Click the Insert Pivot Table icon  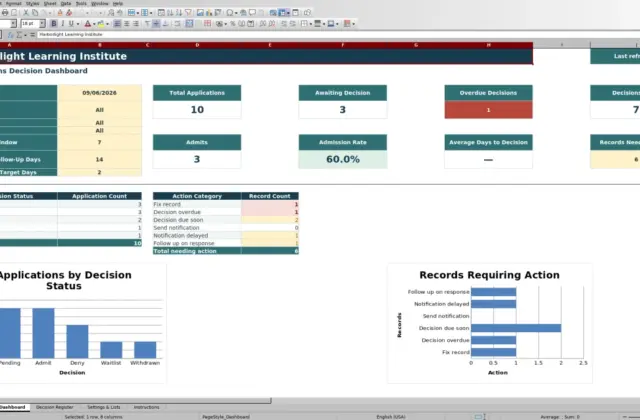(x=218, y=13)
